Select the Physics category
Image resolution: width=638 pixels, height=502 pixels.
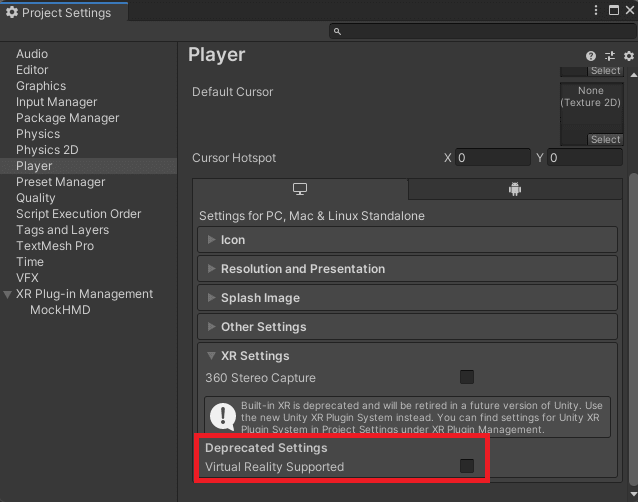point(38,134)
